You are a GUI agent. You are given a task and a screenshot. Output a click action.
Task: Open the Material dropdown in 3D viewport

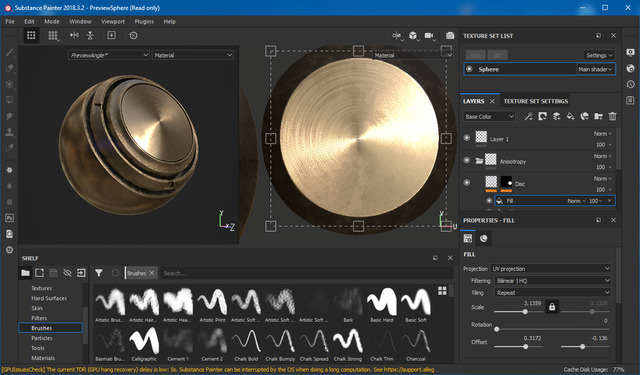pyautogui.click(x=193, y=55)
